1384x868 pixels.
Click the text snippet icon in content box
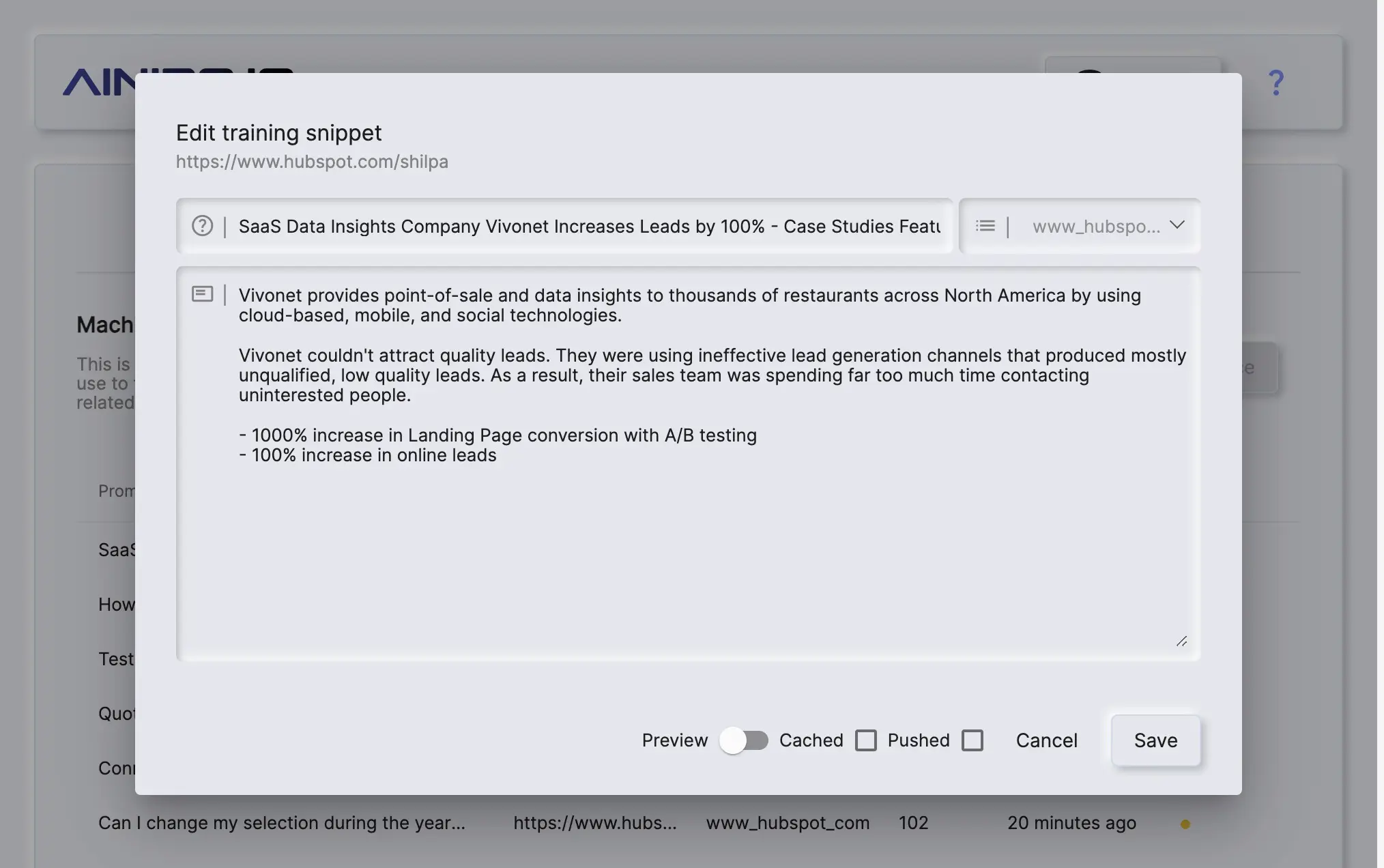(x=202, y=294)
